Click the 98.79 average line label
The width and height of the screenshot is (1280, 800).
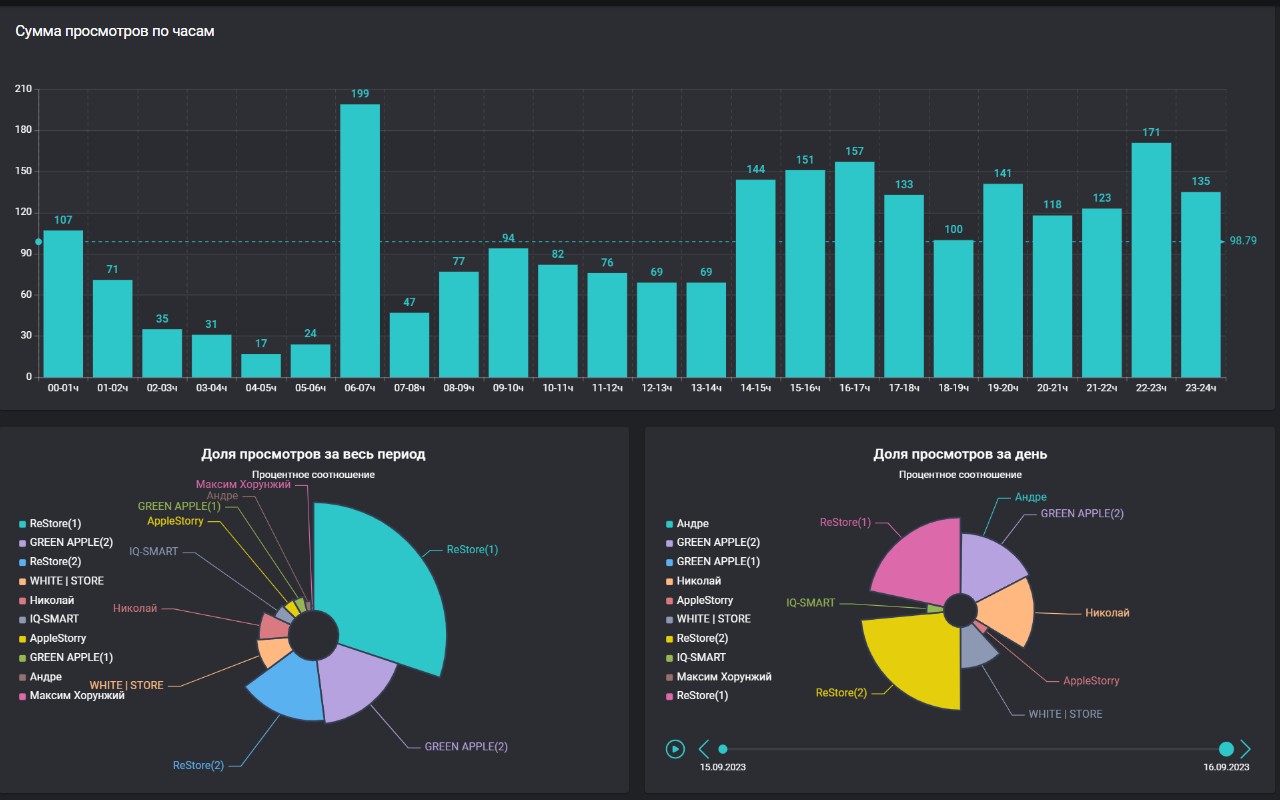click(1243, 241)
